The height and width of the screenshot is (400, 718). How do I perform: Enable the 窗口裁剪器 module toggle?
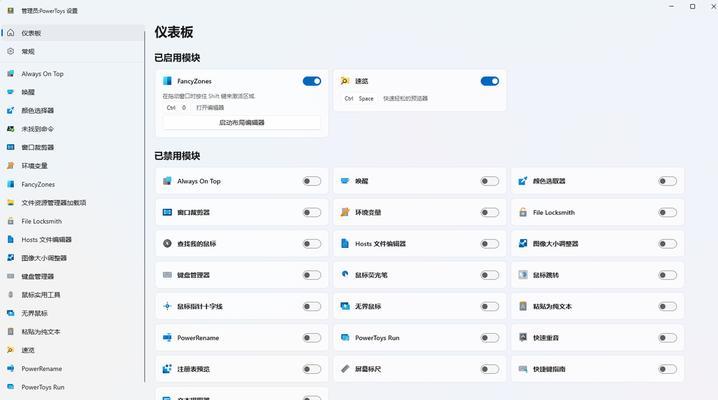[312, 212]
